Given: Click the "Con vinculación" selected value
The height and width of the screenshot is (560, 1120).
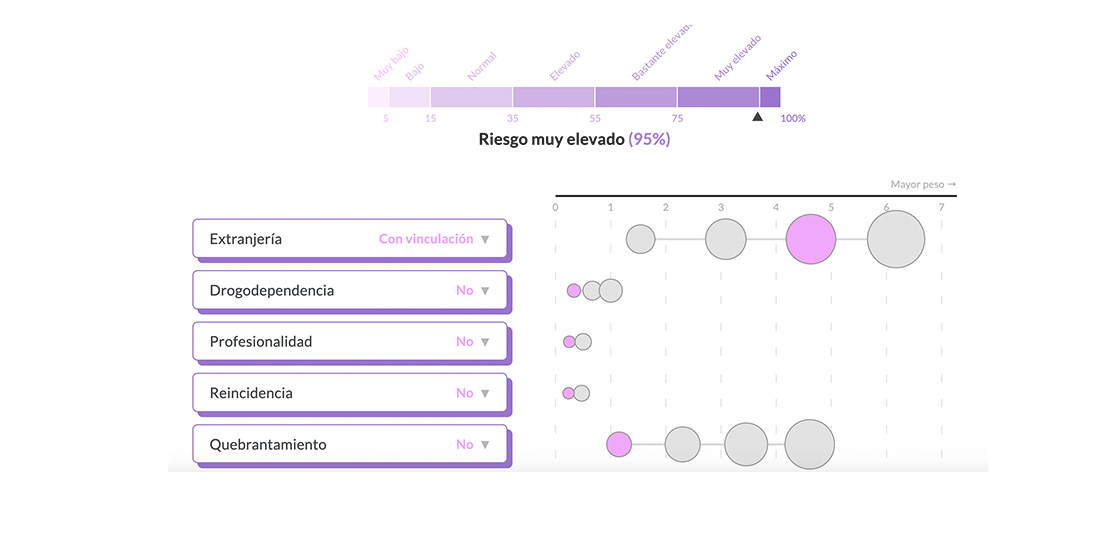Looking at the screenshot, I should pos(426,240).
